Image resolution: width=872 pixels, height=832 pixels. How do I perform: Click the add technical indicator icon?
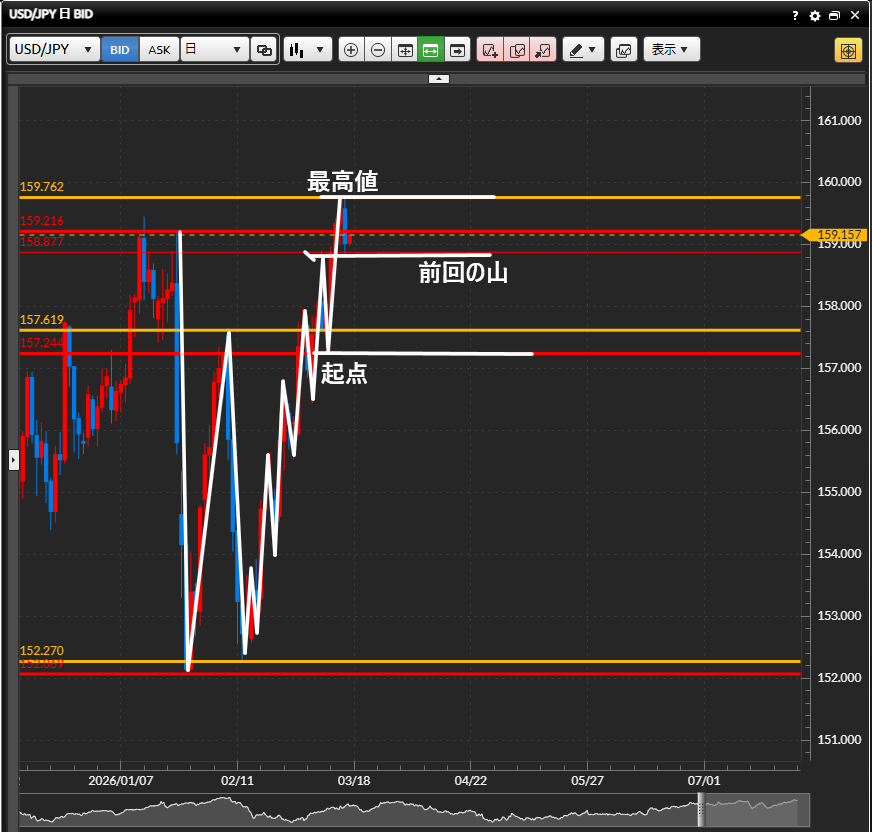pos(490,49)
